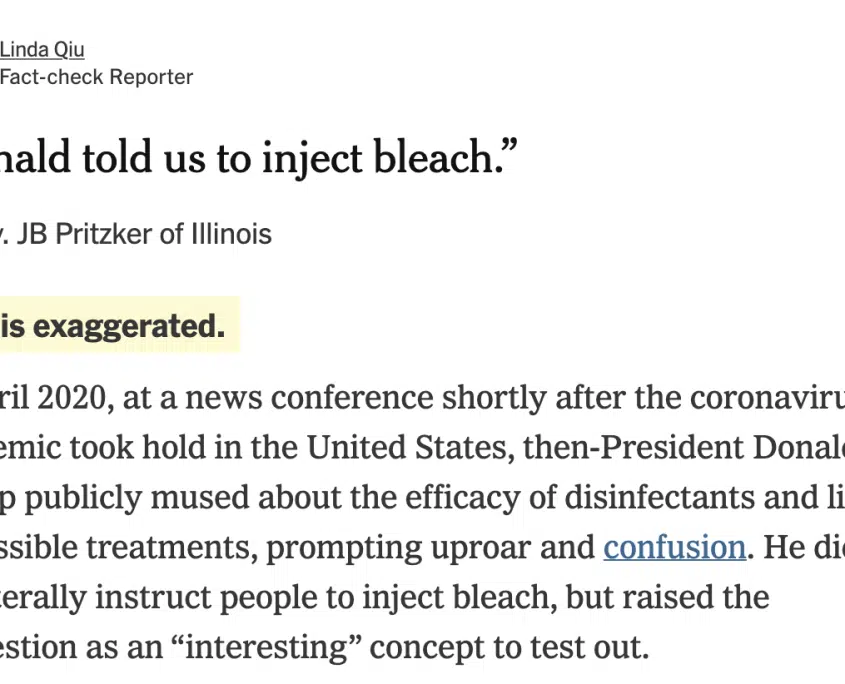Open Linda Qiu author link
845x684 pixels.
click(42, 50)
